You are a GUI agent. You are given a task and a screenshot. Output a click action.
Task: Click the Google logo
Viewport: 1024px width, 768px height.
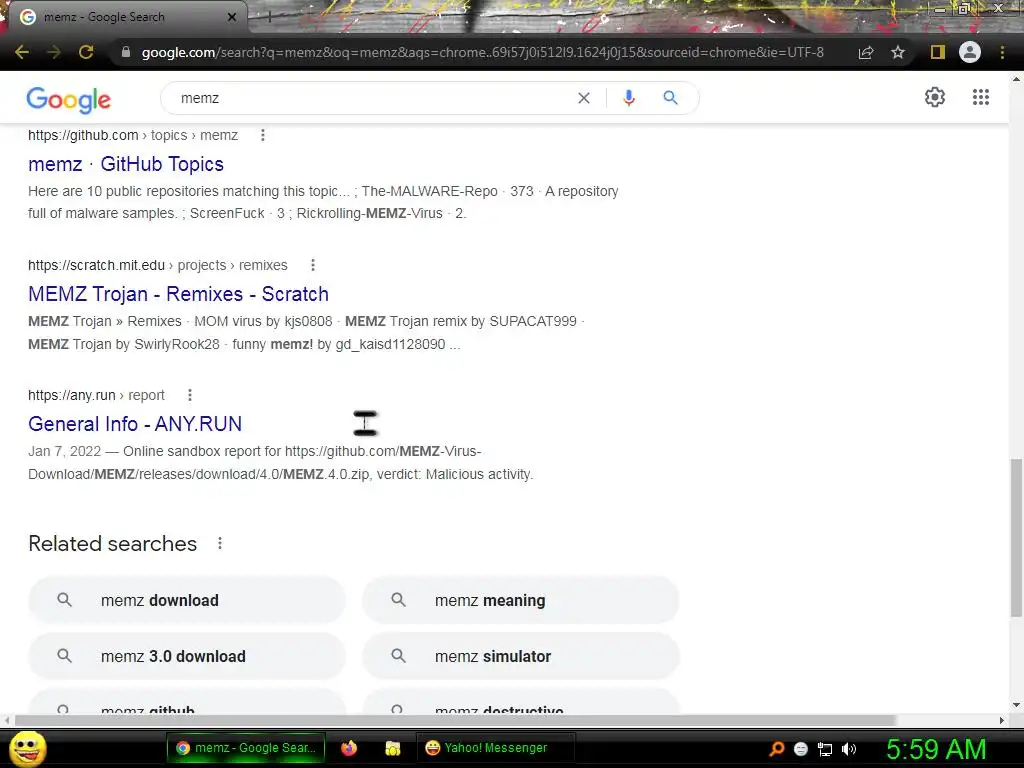(69, 99)
